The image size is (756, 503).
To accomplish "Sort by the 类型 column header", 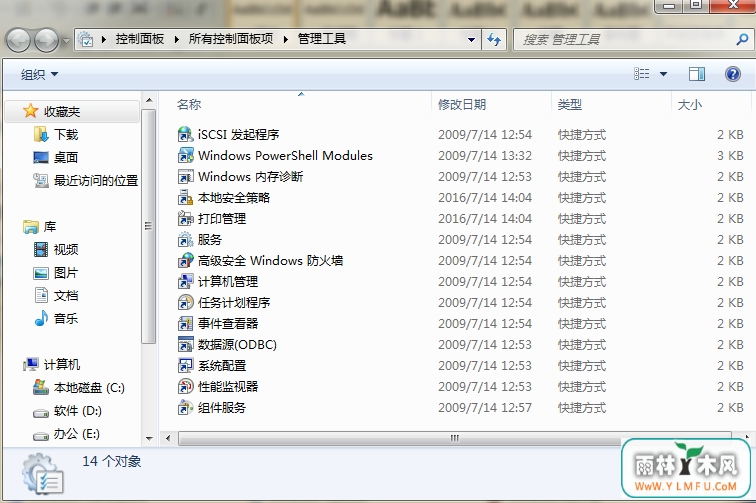I will pyautogui.click(x=569, y=104).
